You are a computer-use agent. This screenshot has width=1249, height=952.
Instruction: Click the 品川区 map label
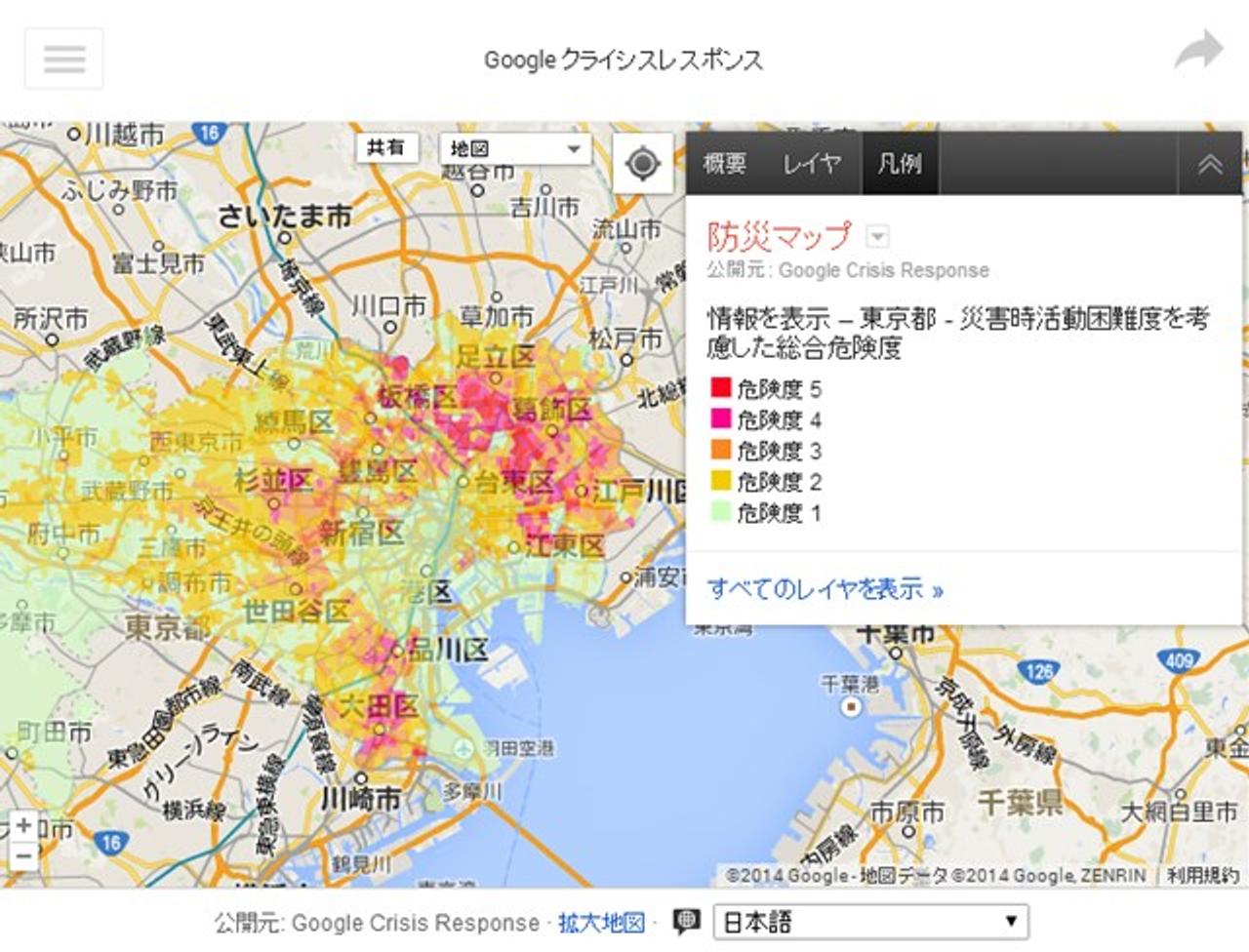(x=447, y=650)
